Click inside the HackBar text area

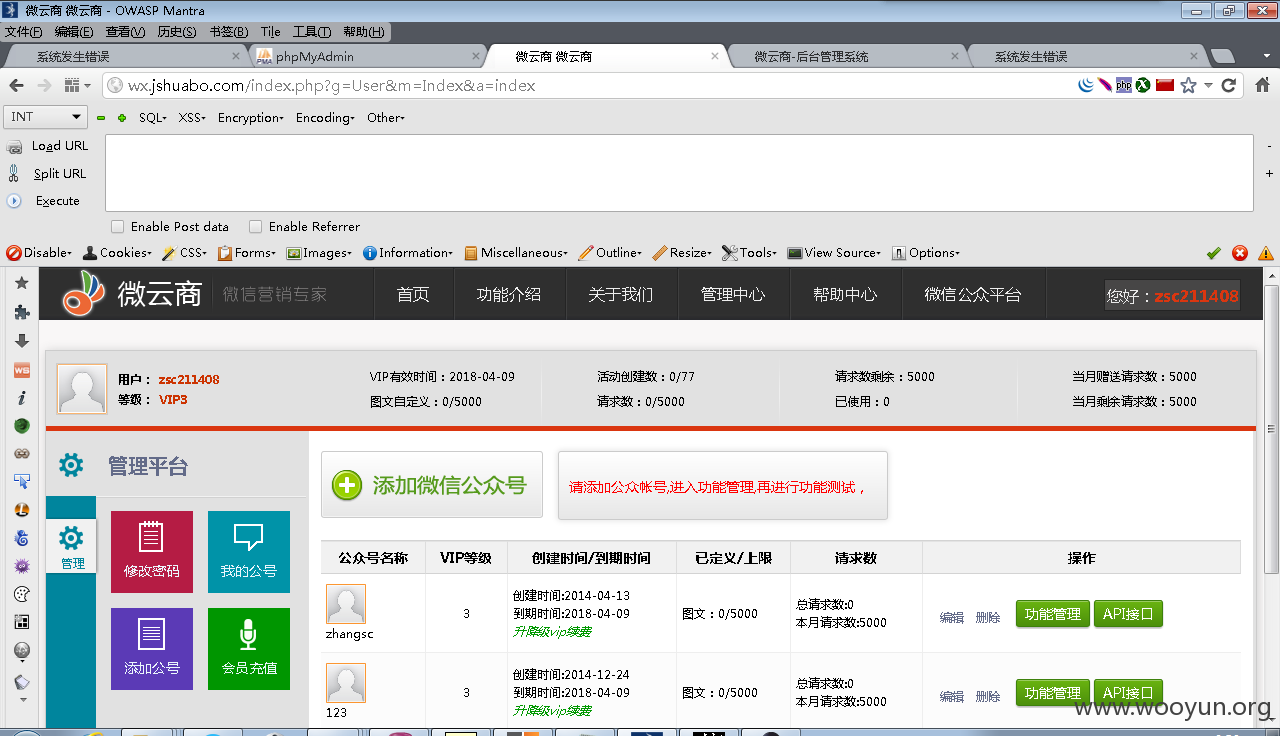click(x=679, y=173)
